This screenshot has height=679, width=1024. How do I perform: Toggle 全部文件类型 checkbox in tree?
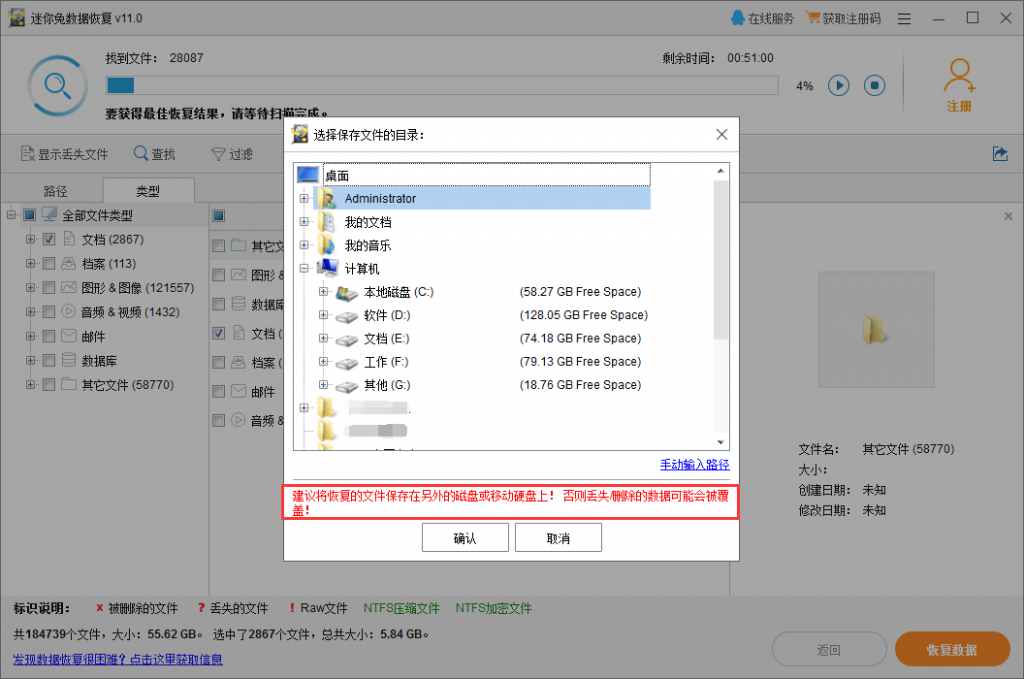tap(29, 215)
